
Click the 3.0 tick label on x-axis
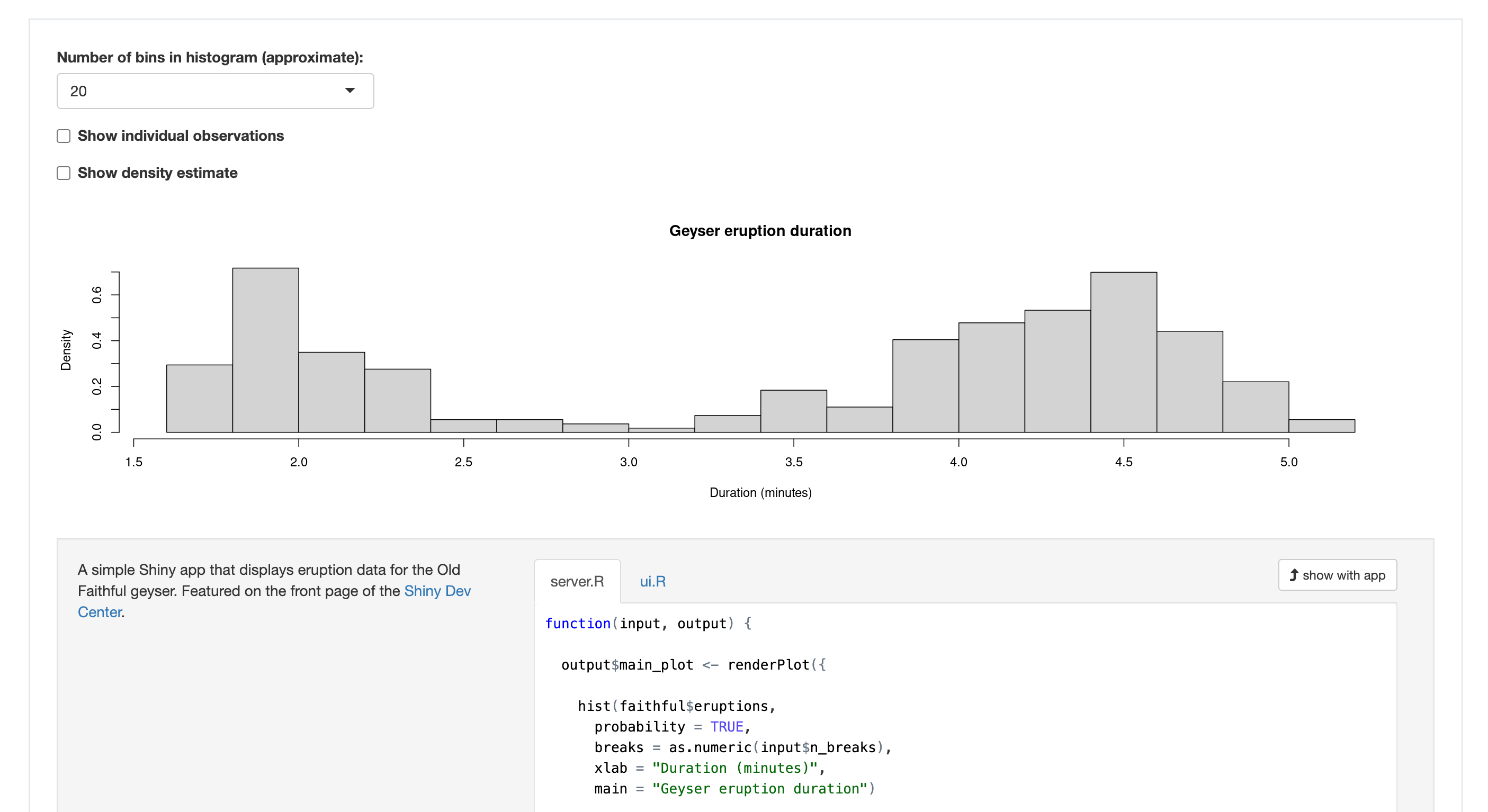click(x=629, y=462)
